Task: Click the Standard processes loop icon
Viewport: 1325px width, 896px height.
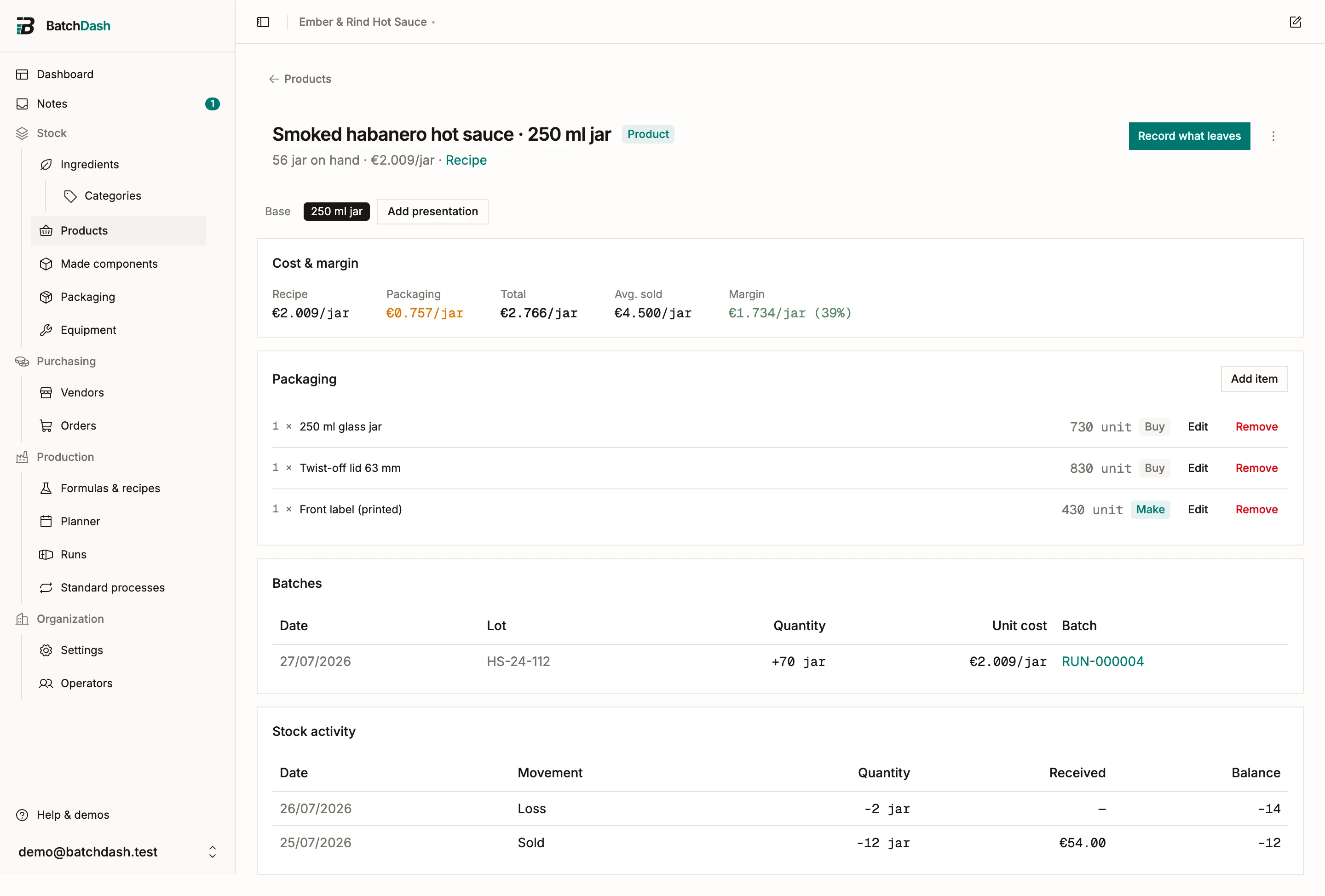Action: click(x=46, y=588)
